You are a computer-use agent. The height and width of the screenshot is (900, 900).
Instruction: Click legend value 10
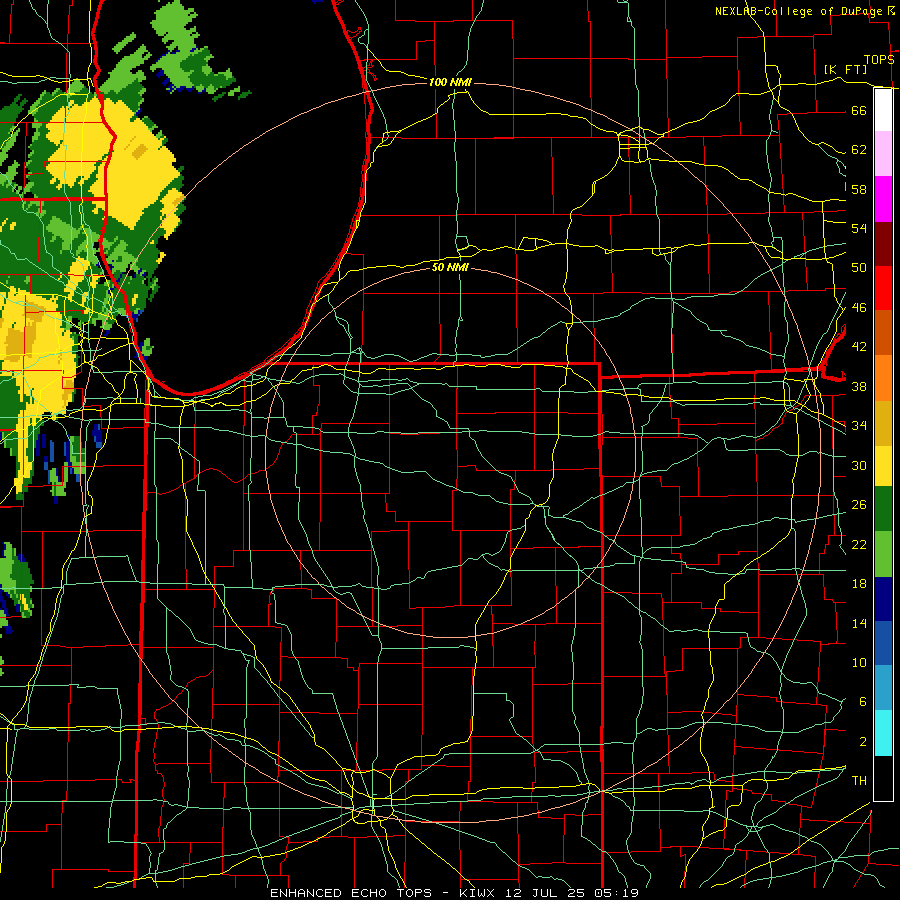tap(859, 662)
